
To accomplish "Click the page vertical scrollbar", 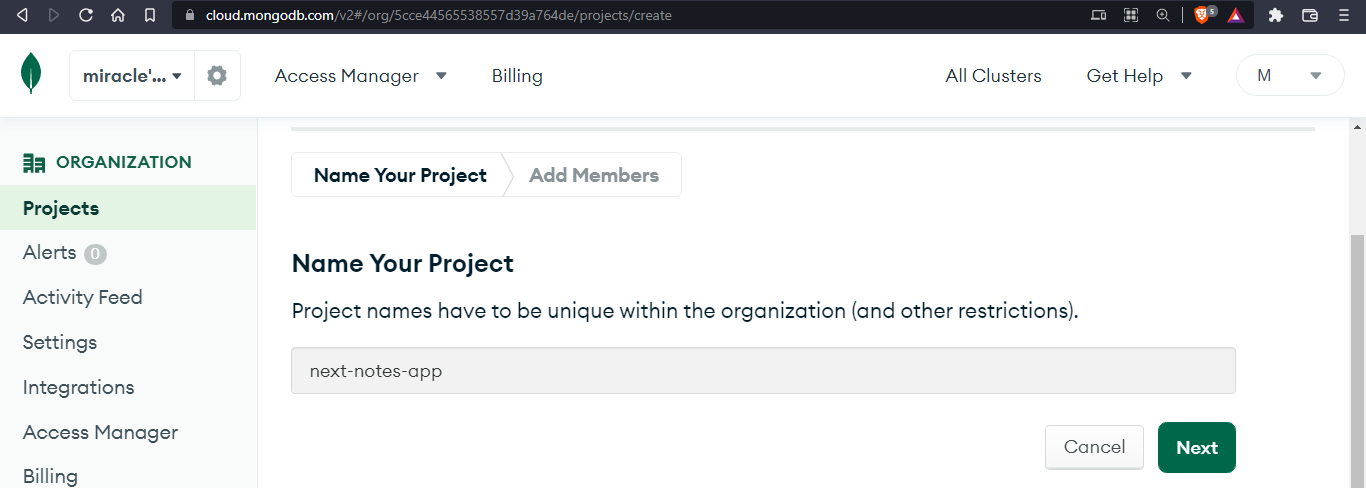I will pos(1357,361).
